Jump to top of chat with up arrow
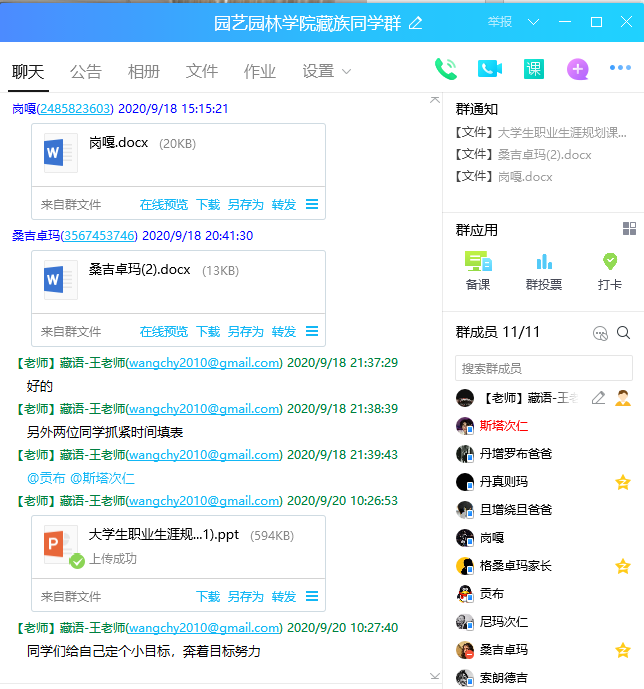The height and width of the screenshot is (689, 644). (x=434, y=100)
